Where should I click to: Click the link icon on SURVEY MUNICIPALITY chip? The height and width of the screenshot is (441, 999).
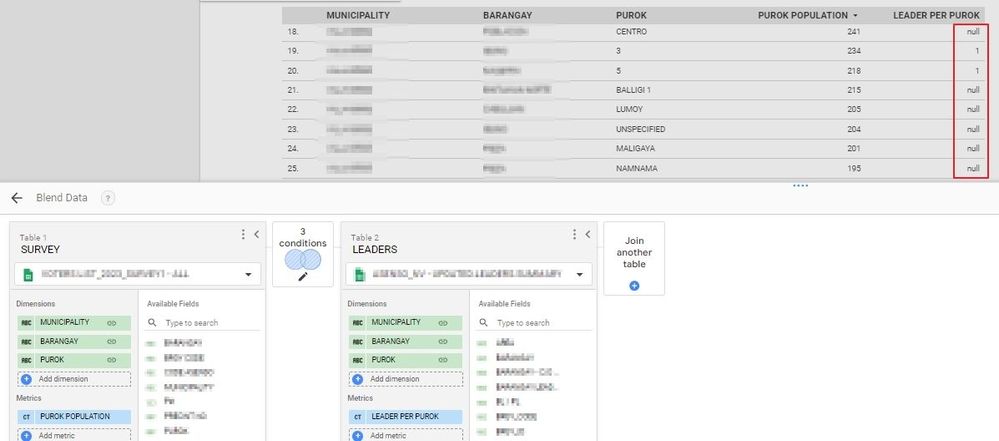tap(111, 322)
